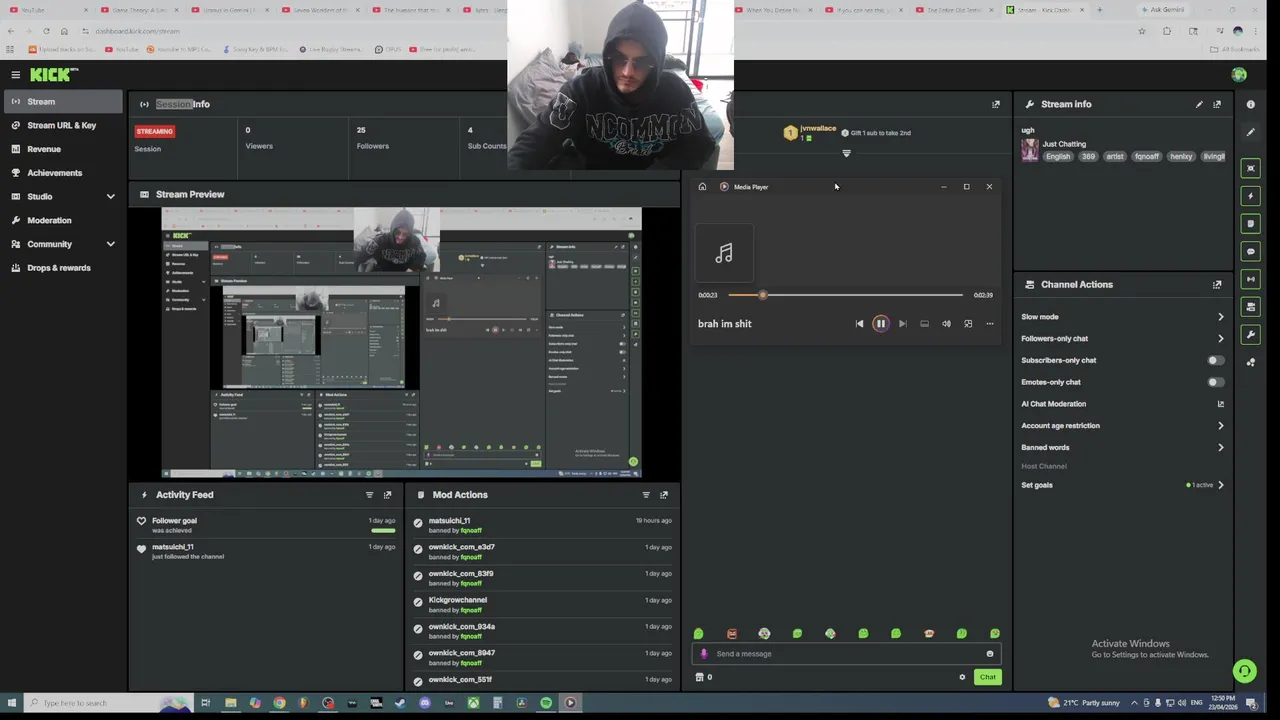Open the emote picker in the message box
The height and width of the screenshot is (720, 1280).
[990, 654]
